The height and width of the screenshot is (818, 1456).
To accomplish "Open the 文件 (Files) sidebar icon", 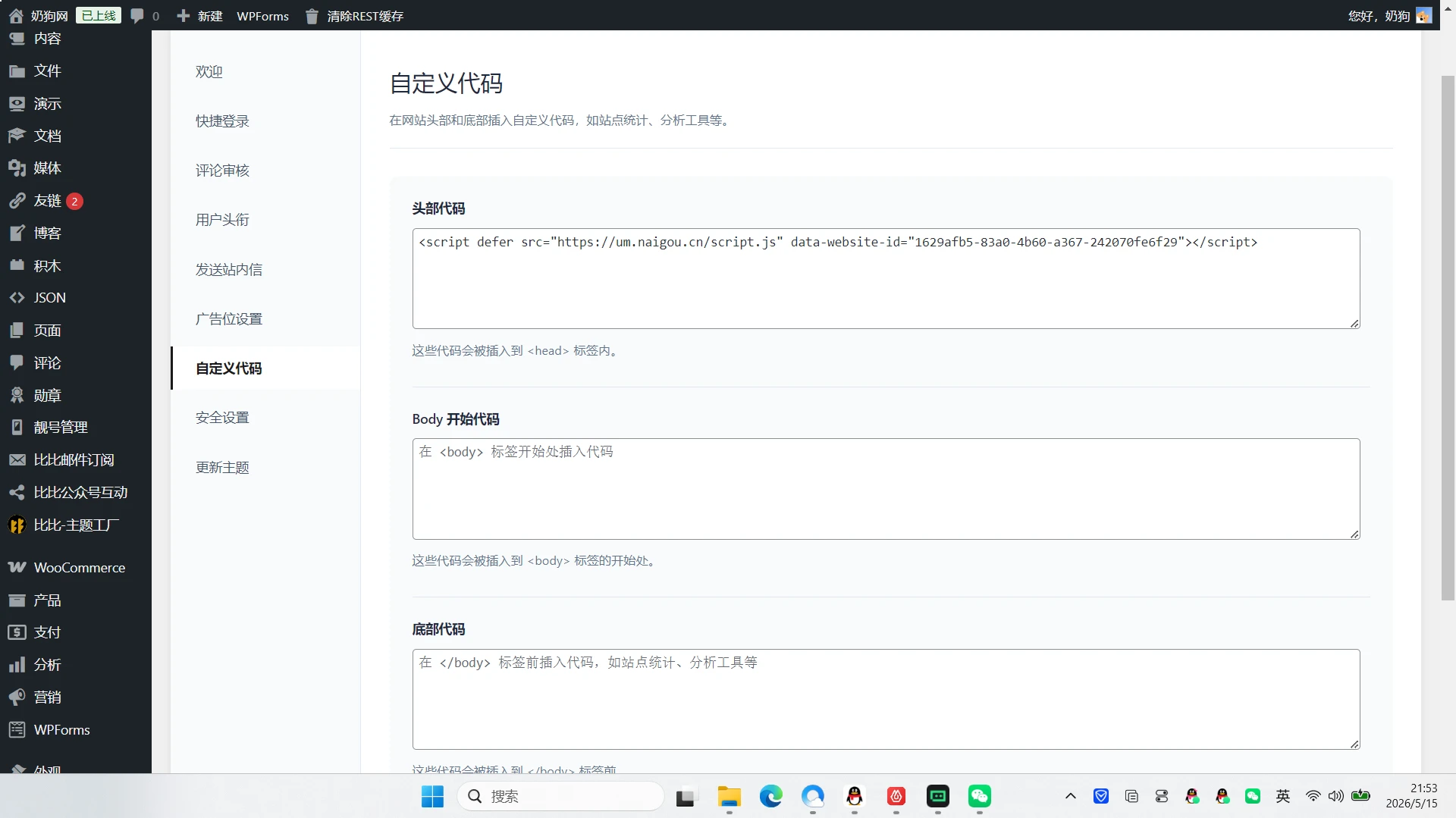I will click(17, 71).
